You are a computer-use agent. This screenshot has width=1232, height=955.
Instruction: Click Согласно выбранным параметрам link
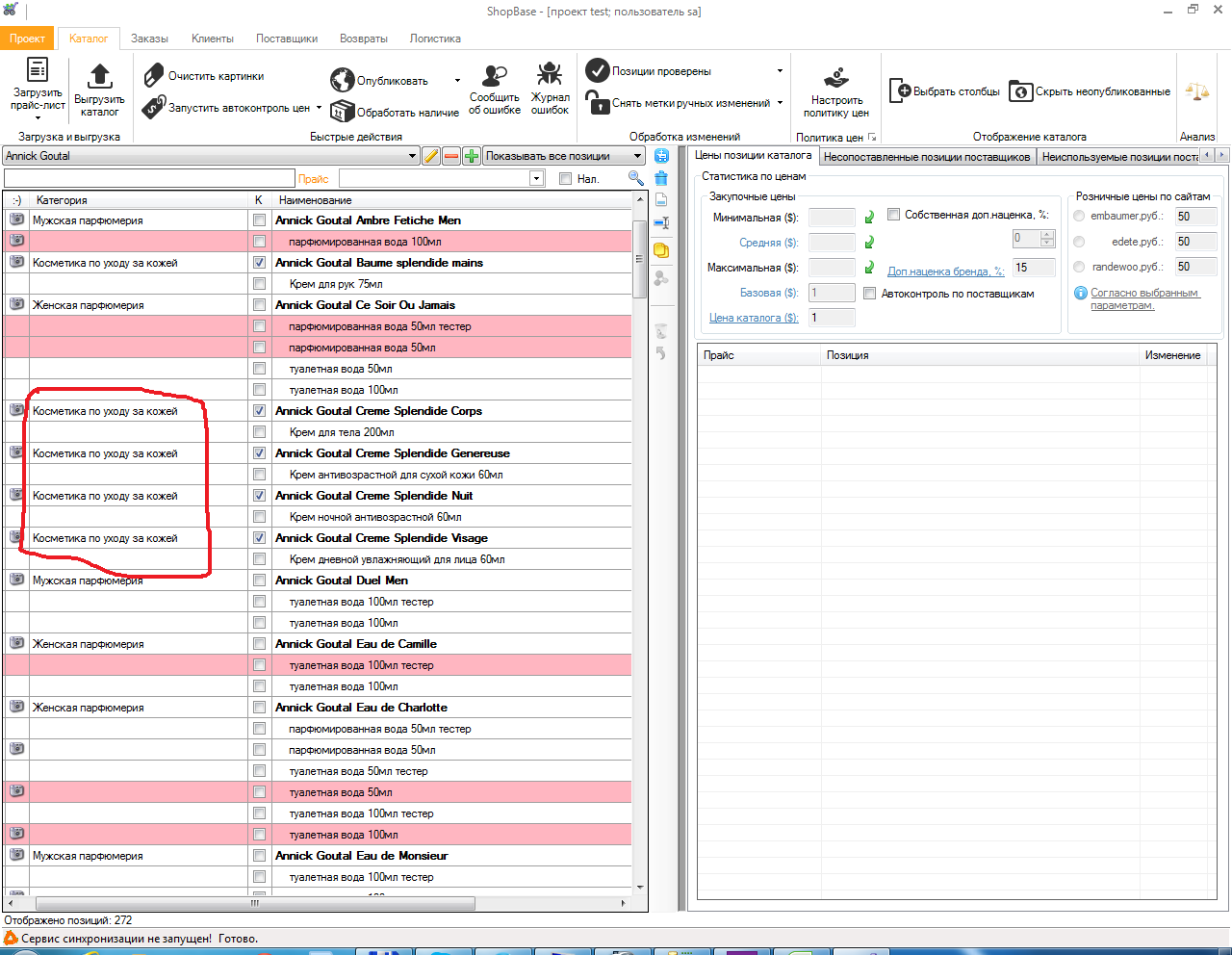click(1144, 298)
